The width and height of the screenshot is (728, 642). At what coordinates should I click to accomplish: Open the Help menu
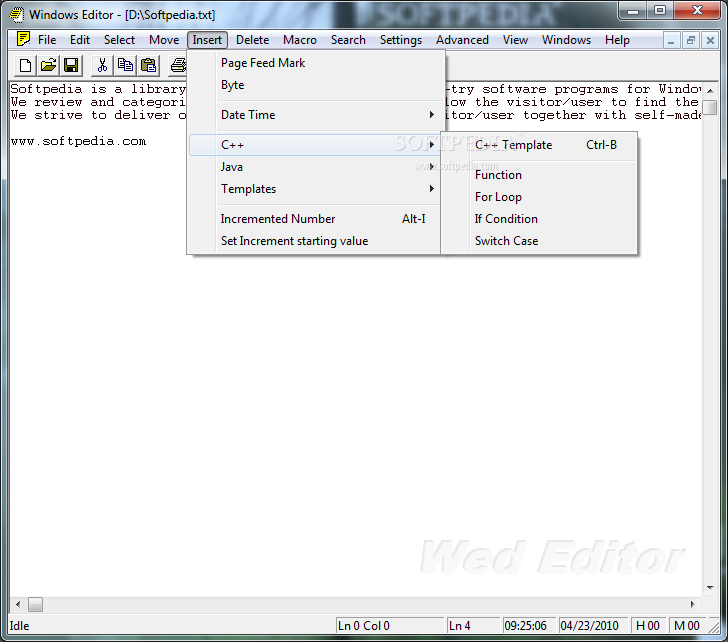[x=617, y=40]
